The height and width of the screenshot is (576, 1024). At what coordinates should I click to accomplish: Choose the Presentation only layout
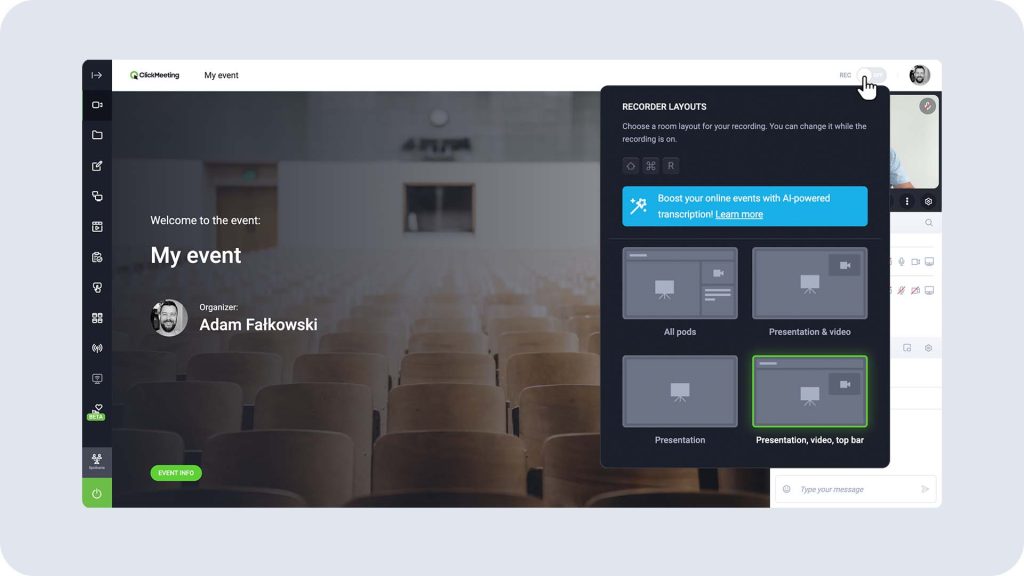click(x=680, y=391)
